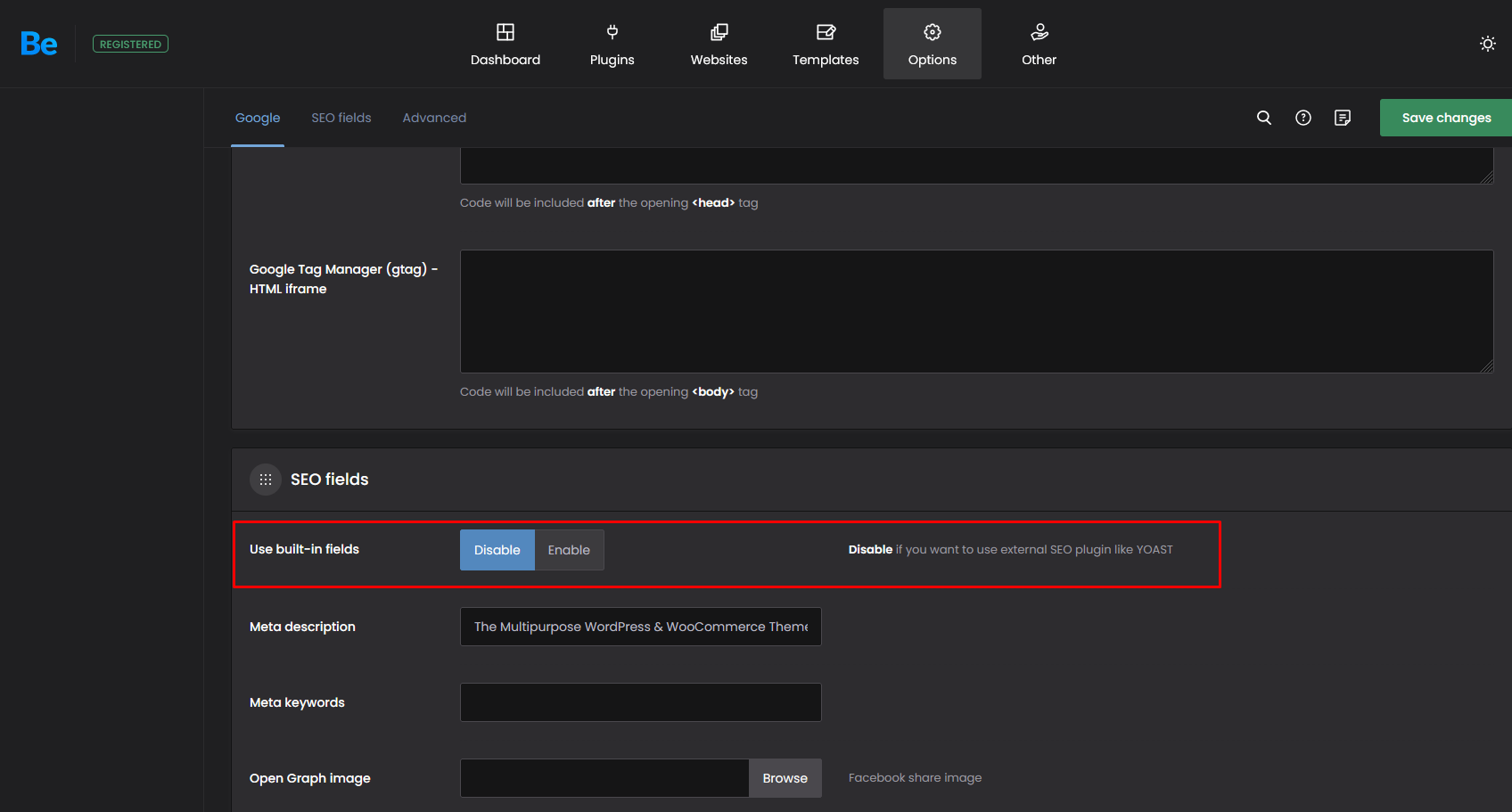Click the Meta keywords field
Image resolution: width=1512 pixels, height=812 pixels.
click(x=641, y=702)
